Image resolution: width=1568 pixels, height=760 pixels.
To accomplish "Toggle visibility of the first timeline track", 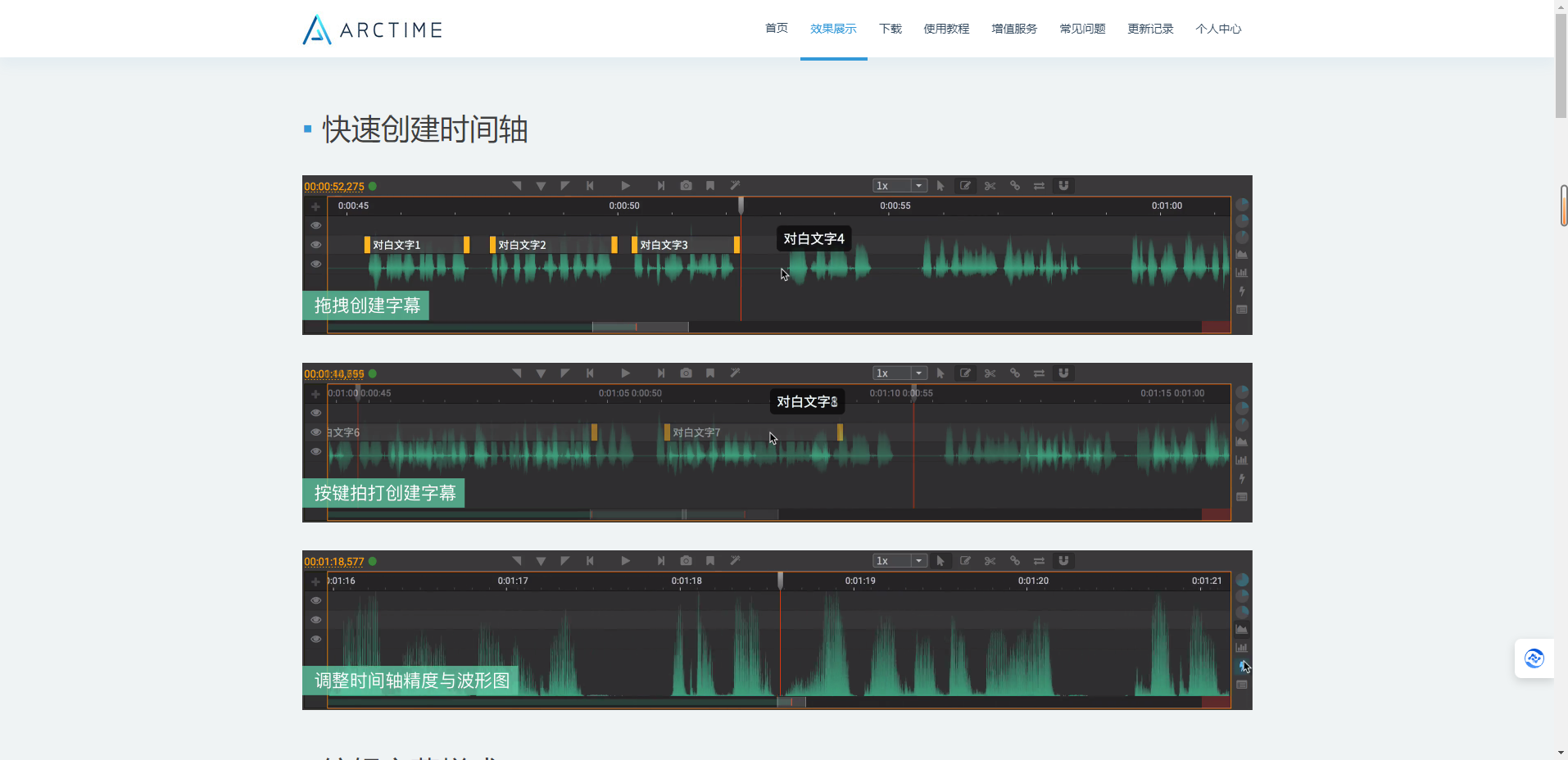I will [315, 225].
